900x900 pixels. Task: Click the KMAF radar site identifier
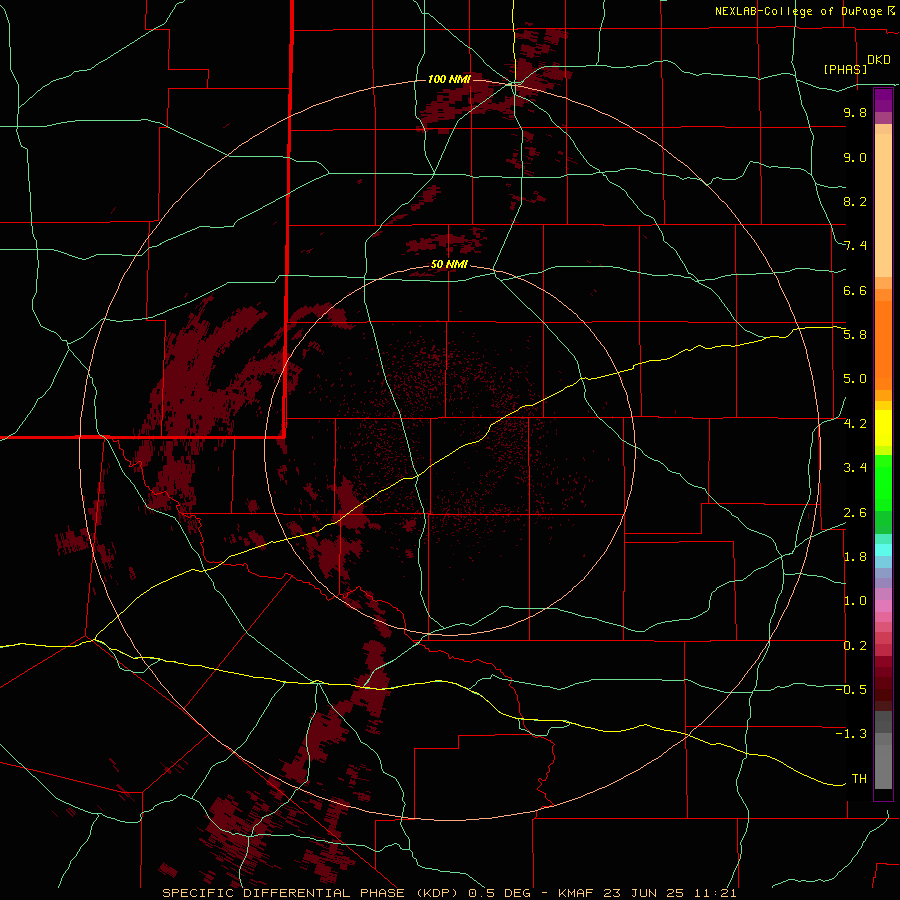(x=575, y=893)
